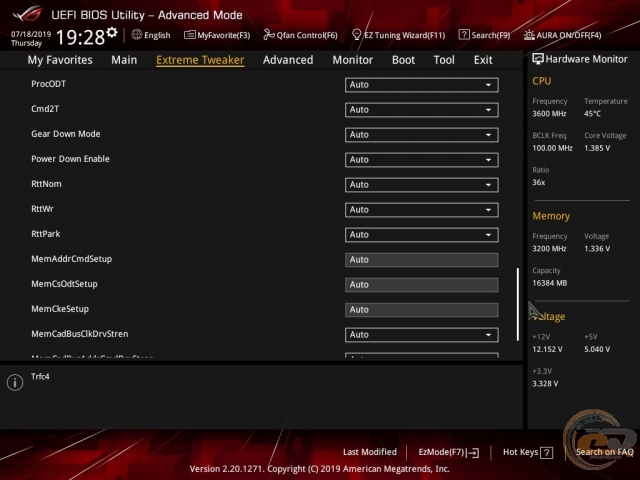This screenshot has height=480, width=640.
Task: Click the Search question mark icon
Action: point(464,35)
